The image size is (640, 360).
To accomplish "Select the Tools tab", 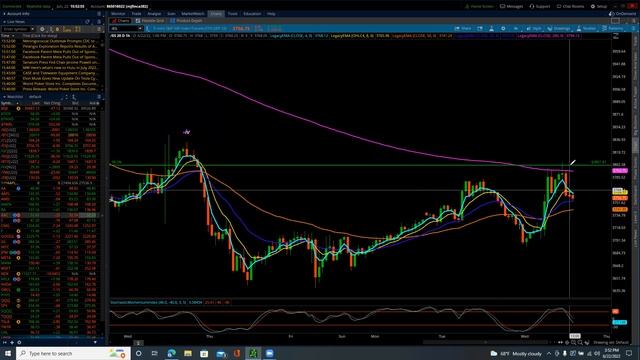I will (233, 13).
